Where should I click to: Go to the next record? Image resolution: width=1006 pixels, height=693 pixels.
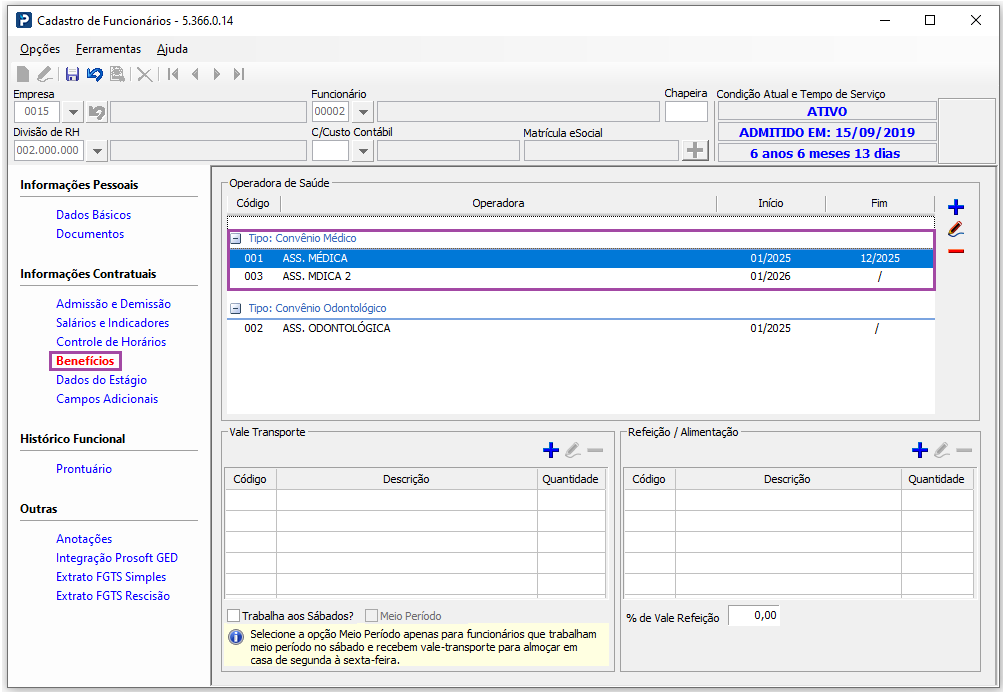(217, 74)
